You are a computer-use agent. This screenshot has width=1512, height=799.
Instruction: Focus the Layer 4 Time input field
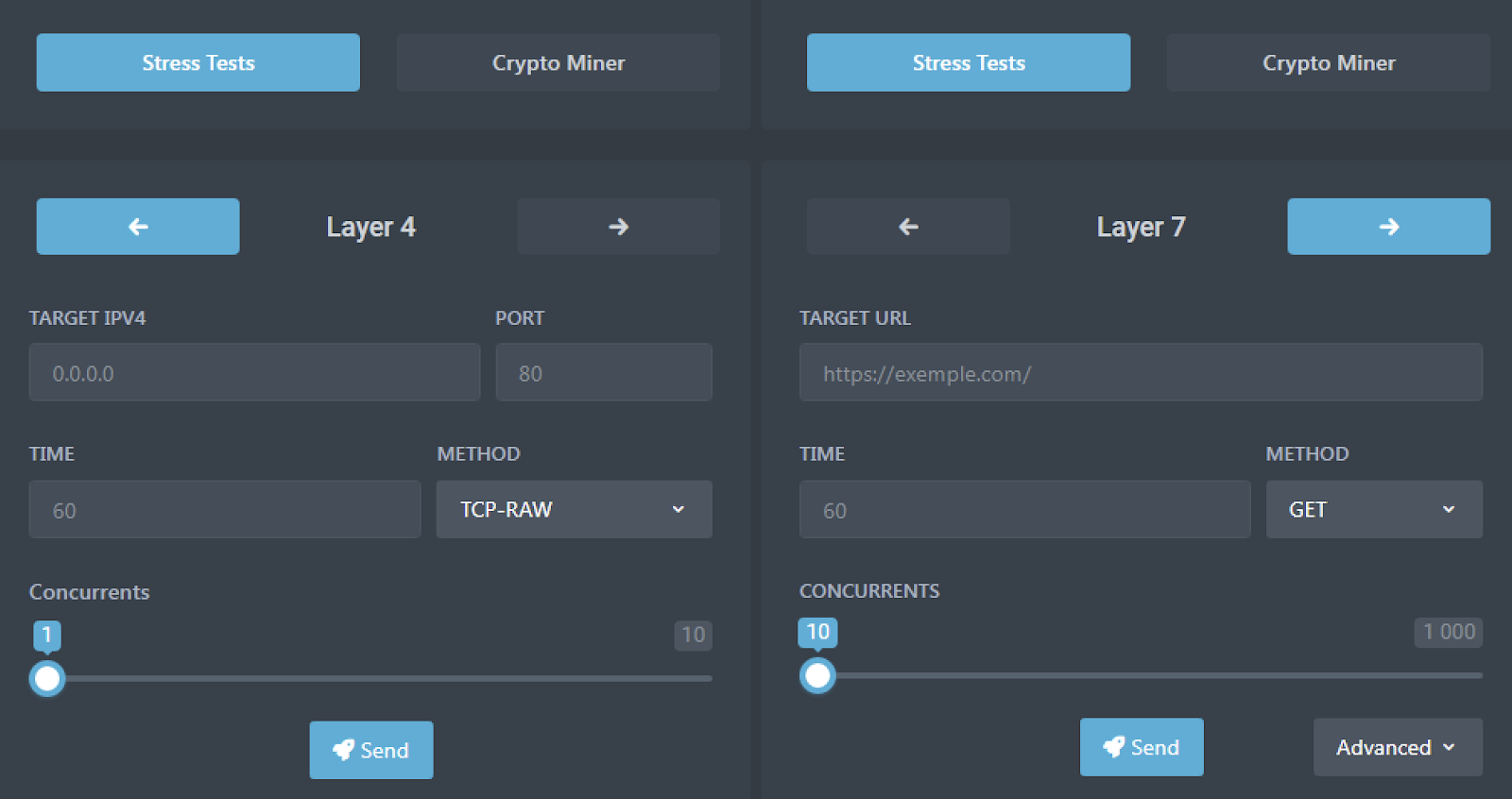pyautogui.click(x=225, y=509)
